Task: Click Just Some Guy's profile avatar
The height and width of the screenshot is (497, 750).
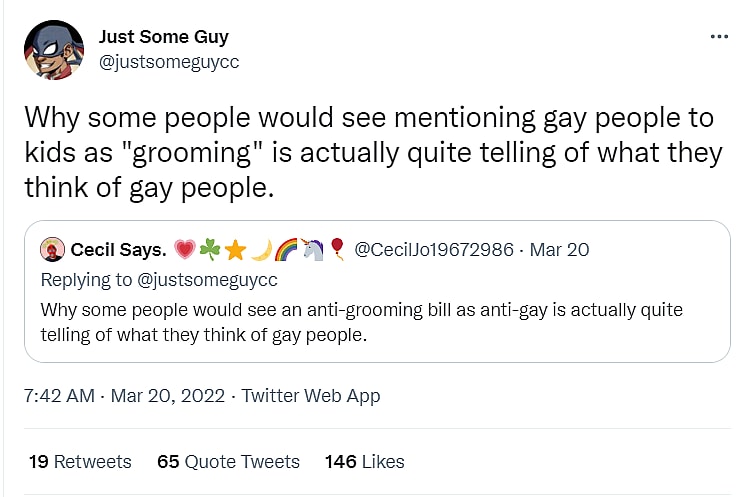Action: (x=53, y=49)
